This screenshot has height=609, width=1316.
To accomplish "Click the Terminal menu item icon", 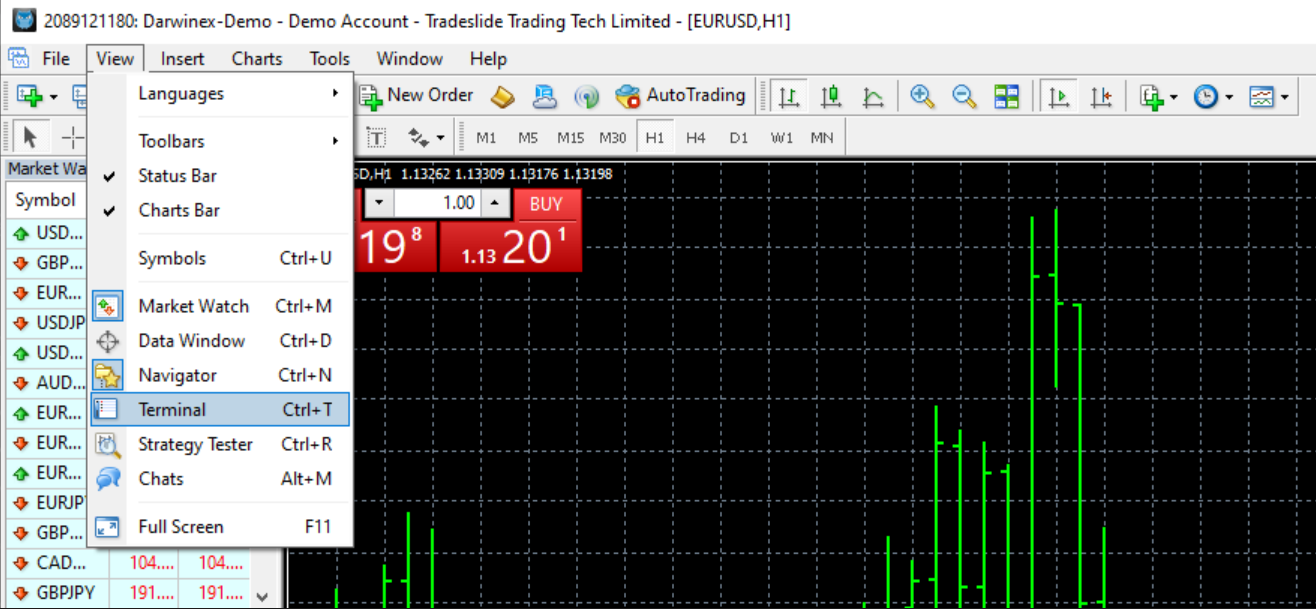I will [107, 409].
